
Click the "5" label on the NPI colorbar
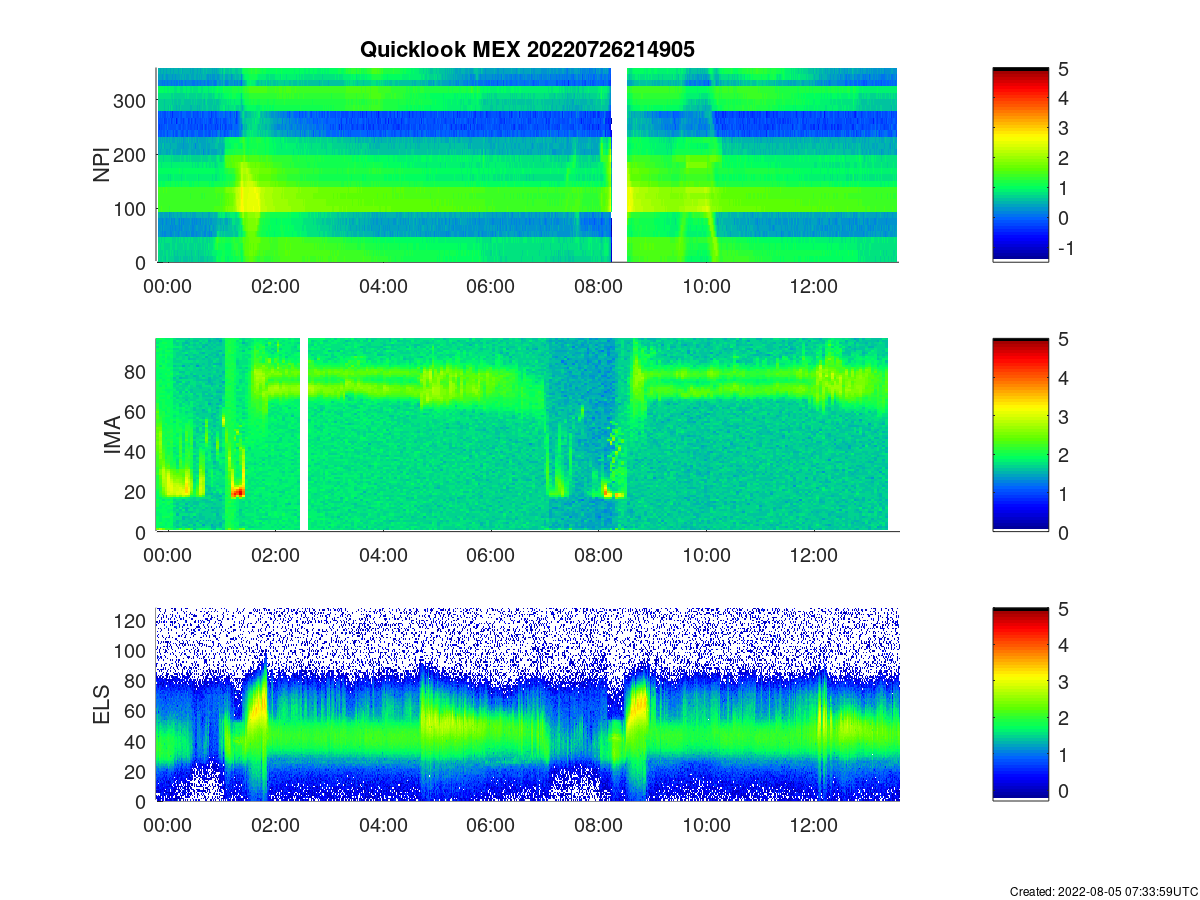click(1064, 68)
